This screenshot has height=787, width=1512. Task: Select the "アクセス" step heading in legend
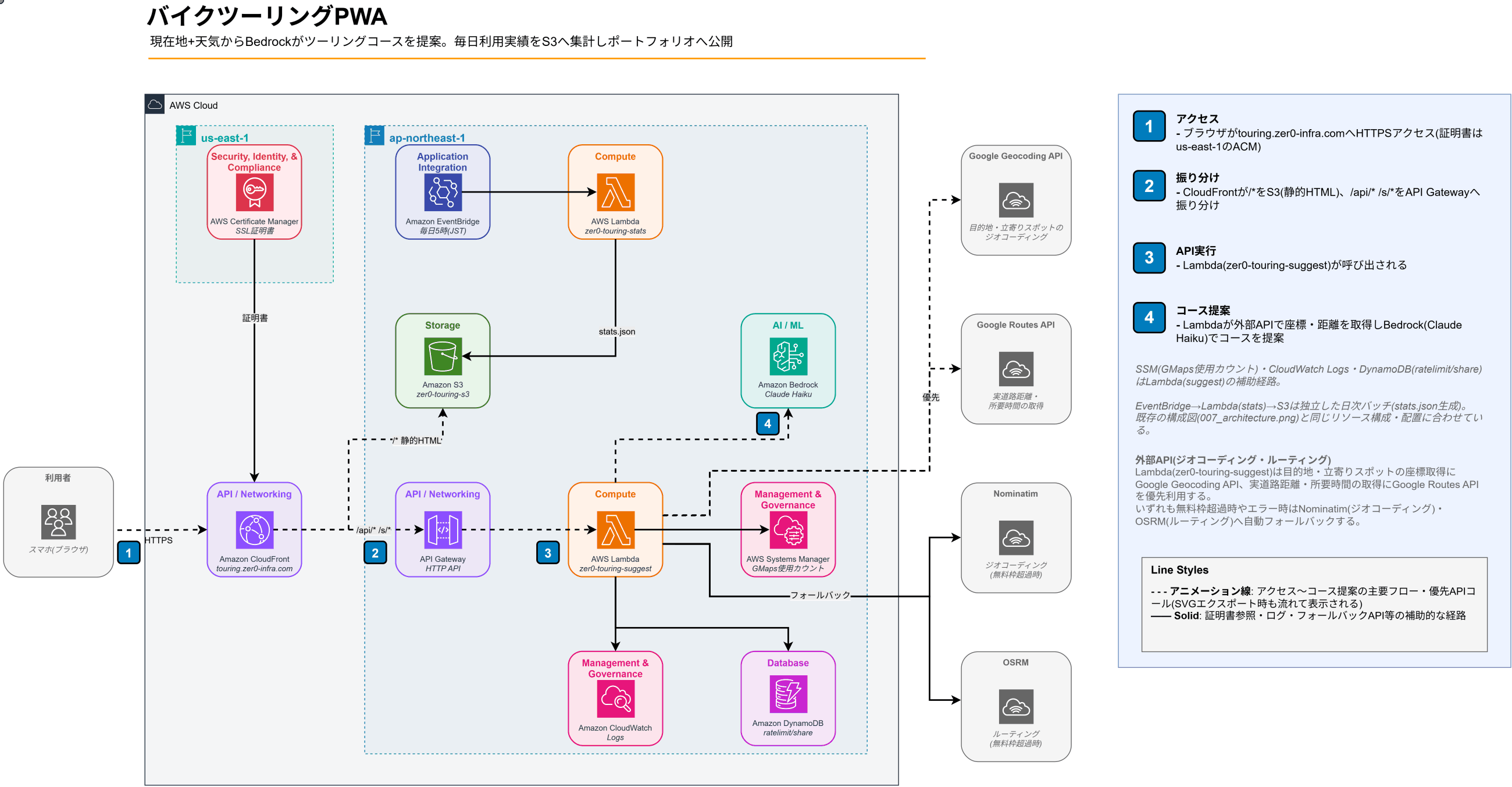click(x=1197, y=119)
